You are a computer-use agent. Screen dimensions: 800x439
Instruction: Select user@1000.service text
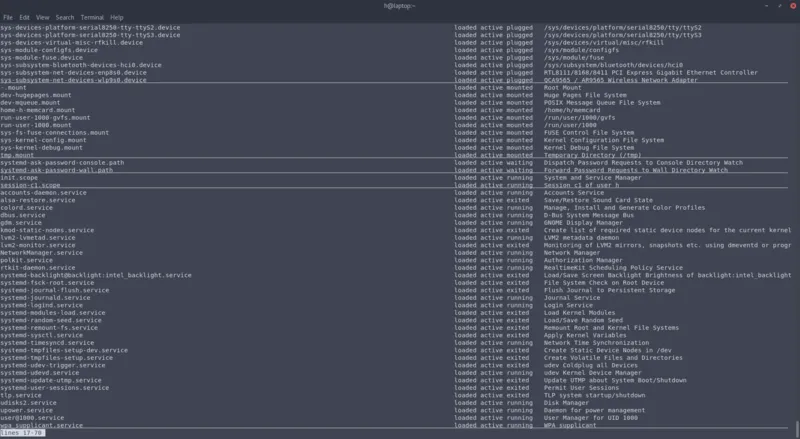pyautogui.click(x=32, y=418)
